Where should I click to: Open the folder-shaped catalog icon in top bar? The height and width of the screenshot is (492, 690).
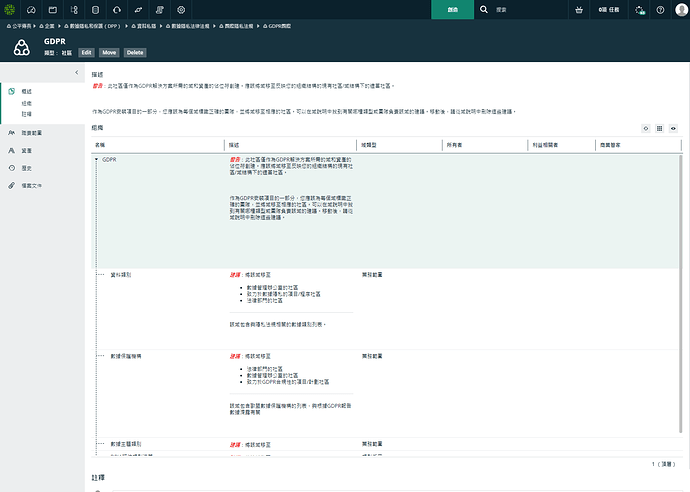(x=52, y=10)
